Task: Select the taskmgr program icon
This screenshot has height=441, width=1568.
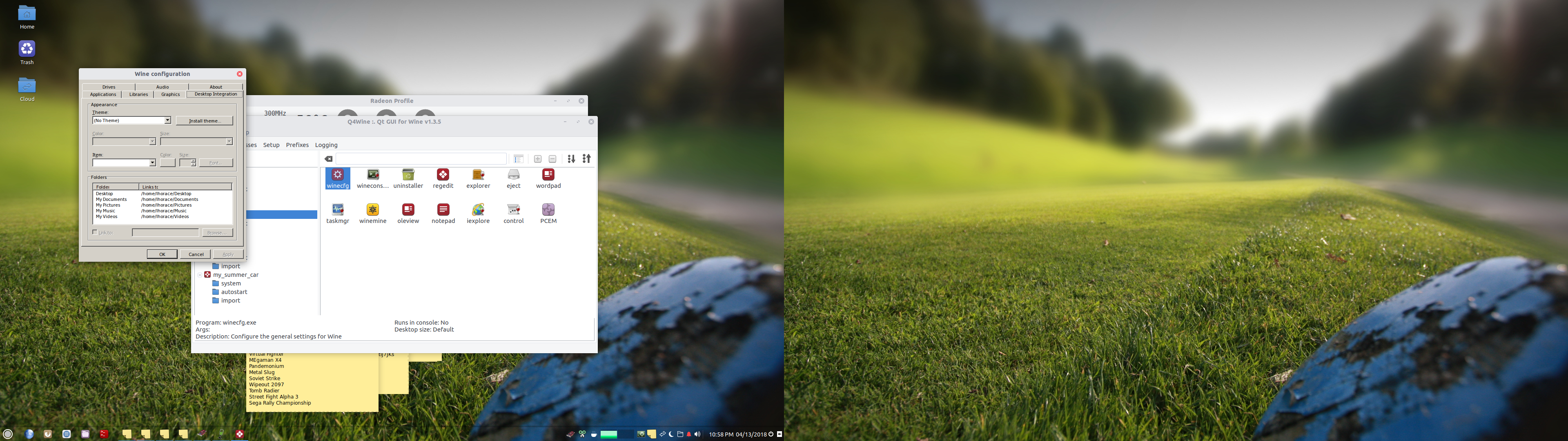Action: [x=338, y=214]
